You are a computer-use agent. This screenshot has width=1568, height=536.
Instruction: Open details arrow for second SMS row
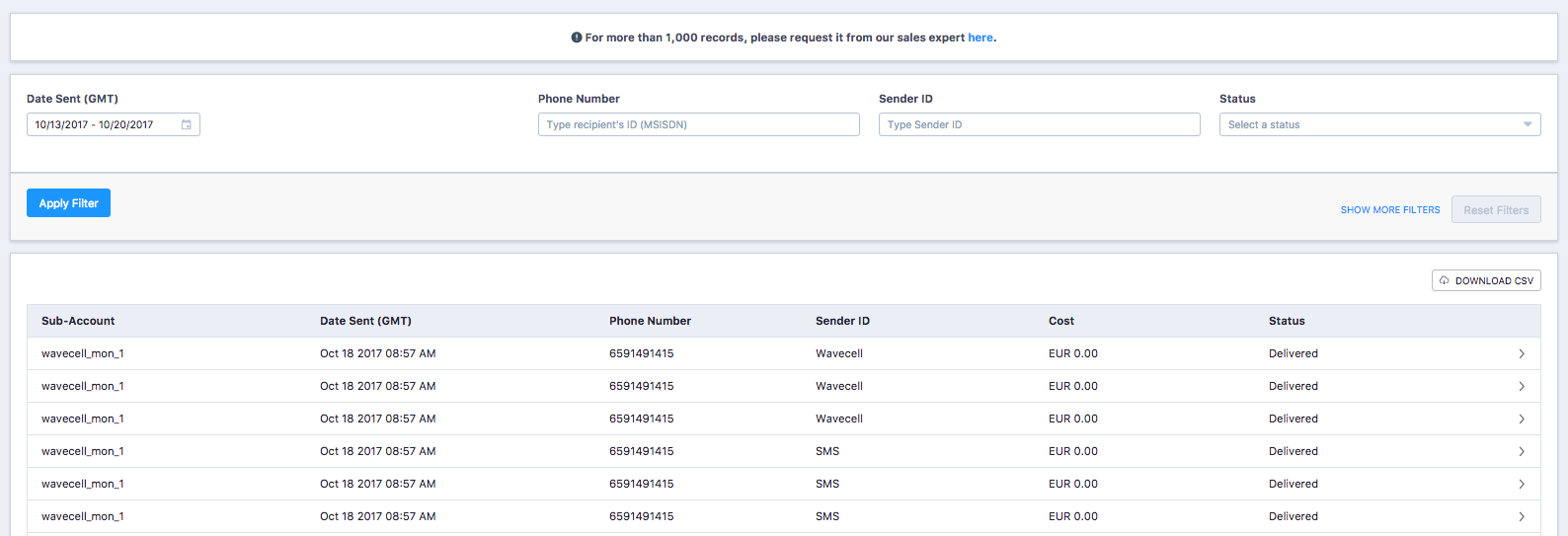click(1522, 484)
